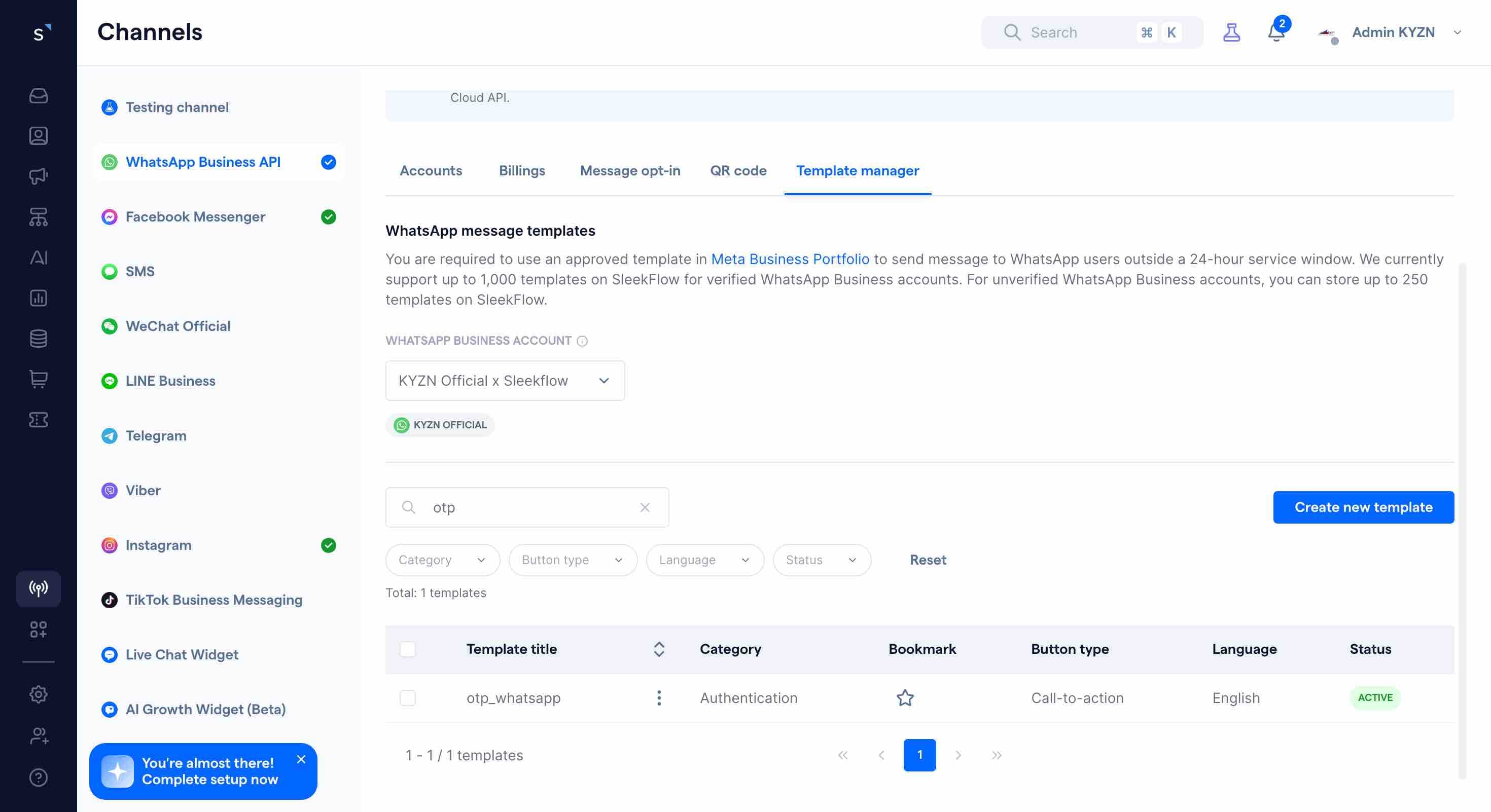The width and height of the screenshot is (1491, 812).
Task: Open Contacts icon in left sidebar
Action: [x=38, y=136]
